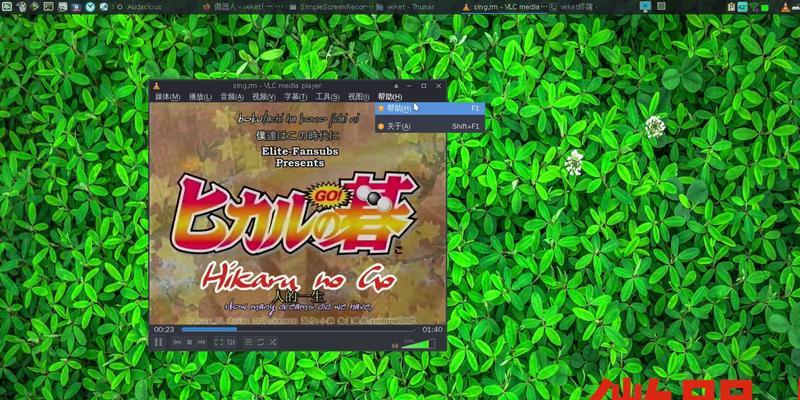Viewport: 800px width, 400px height.
Task: Click the round clock launcher icon
Action: pyautogui.click(x=90, y=7)
